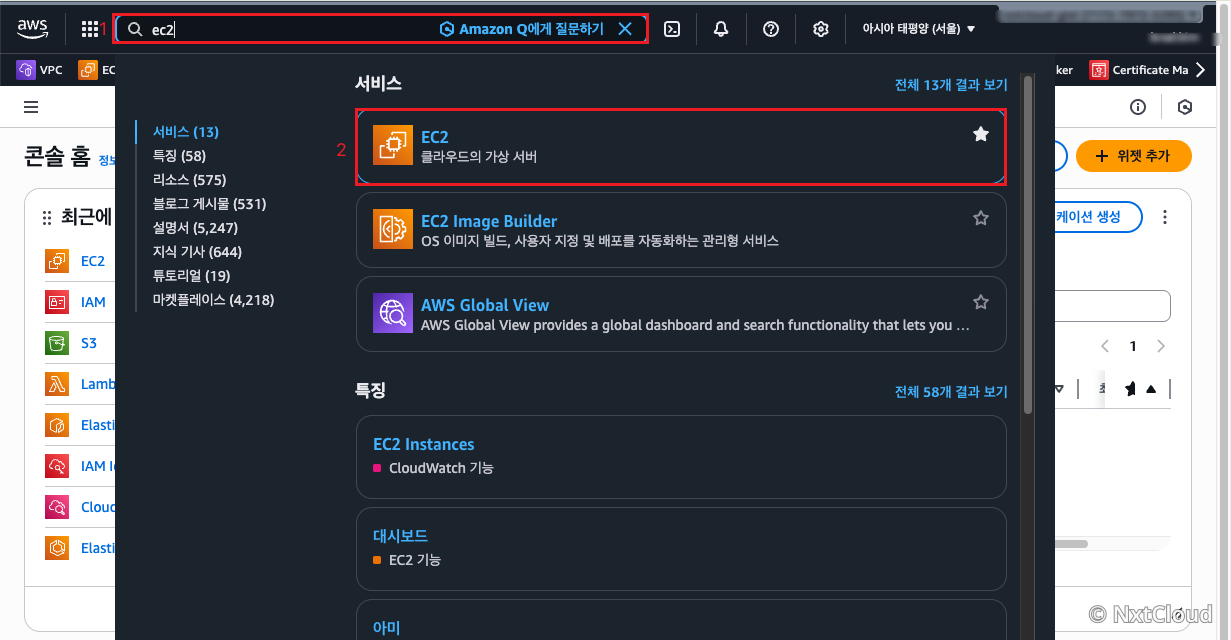The width and height of the screenshot is (1231, 640).
Task: Click the EC2 service icon in the results
Action: pyautogui.click(x=392, y=145)
